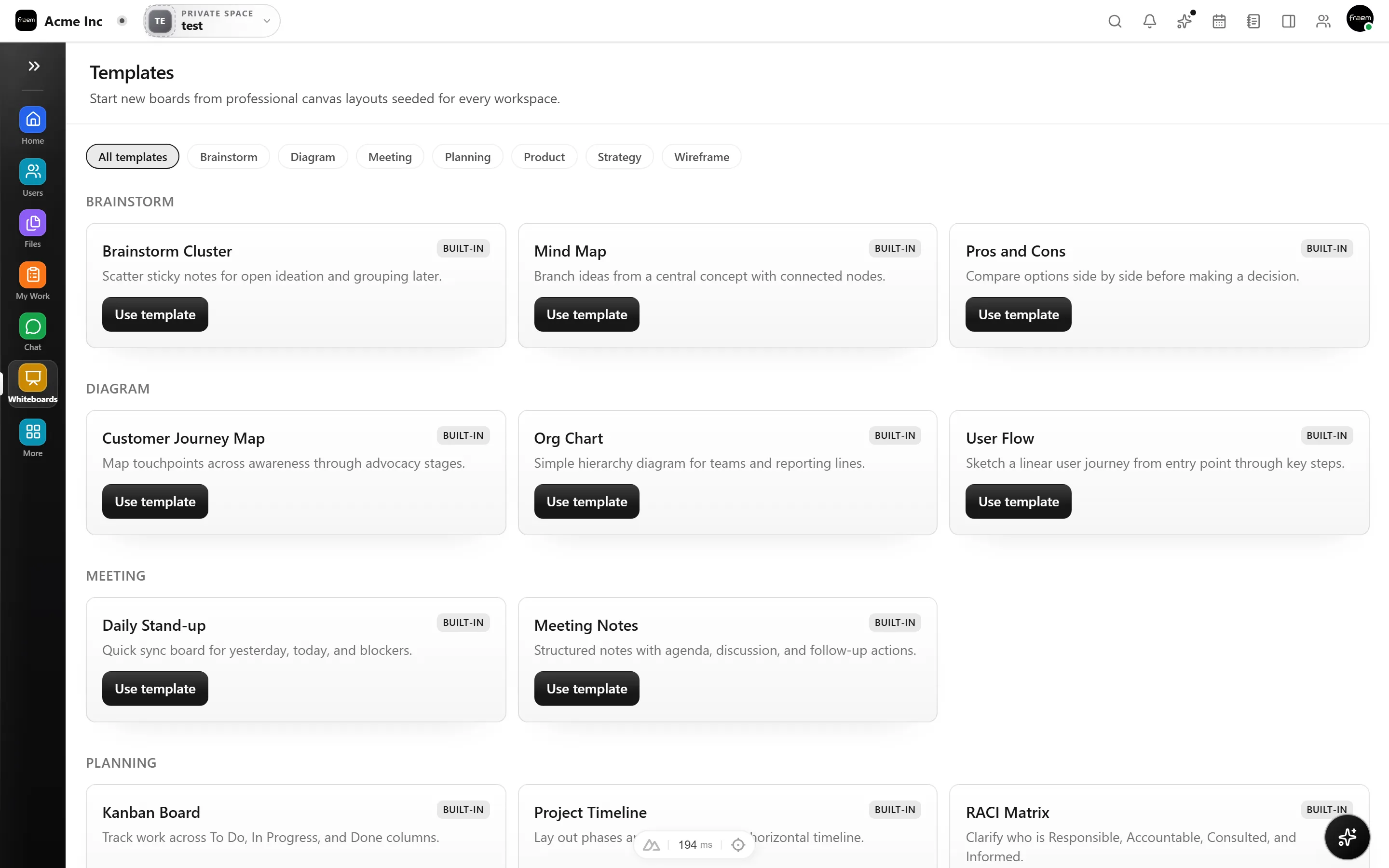Viewport: 1389px width, 868px height.
Task: Click the target icon in bottom pill
Action: coord(738,844)
